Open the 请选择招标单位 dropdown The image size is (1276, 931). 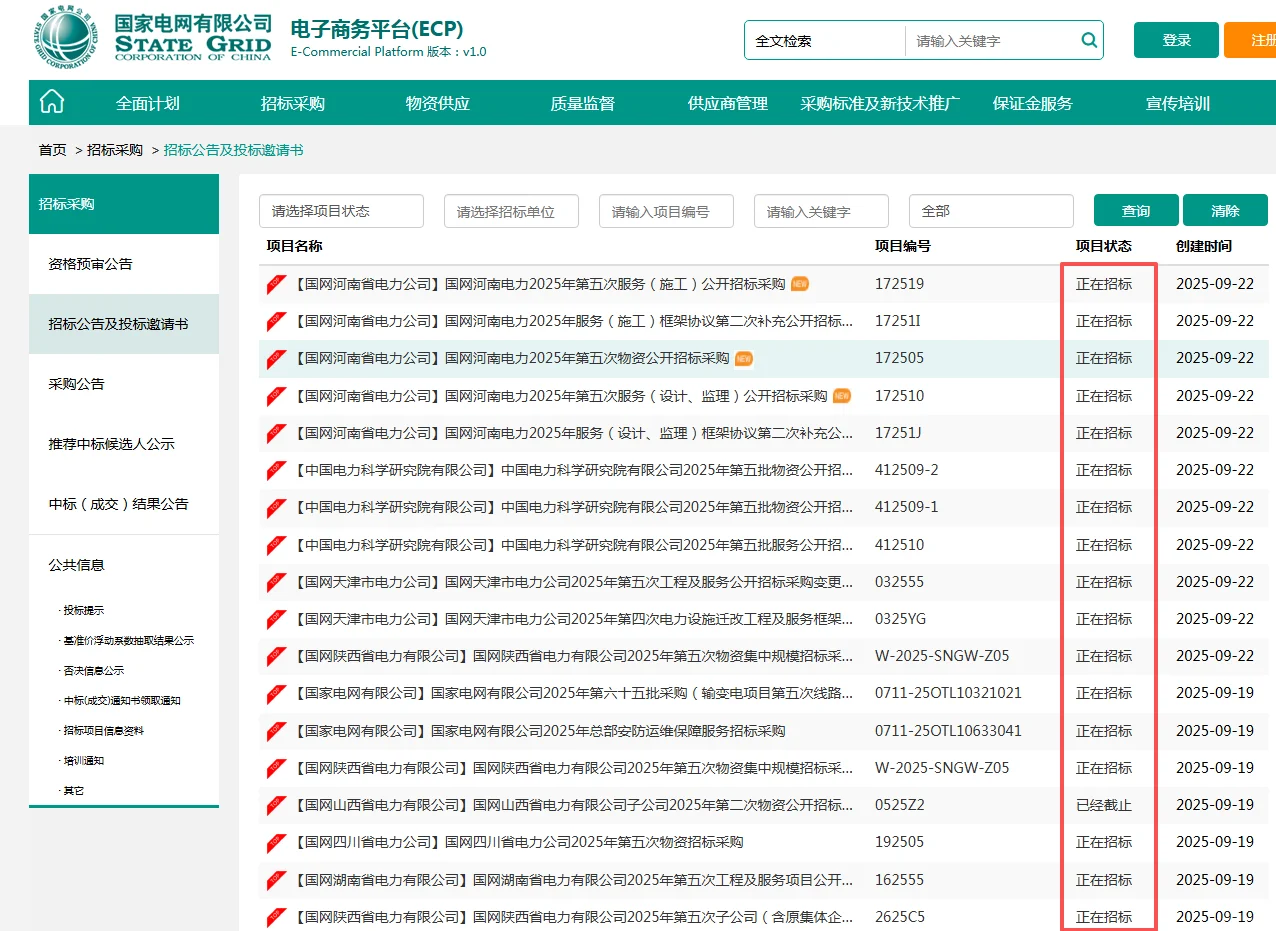511,211
